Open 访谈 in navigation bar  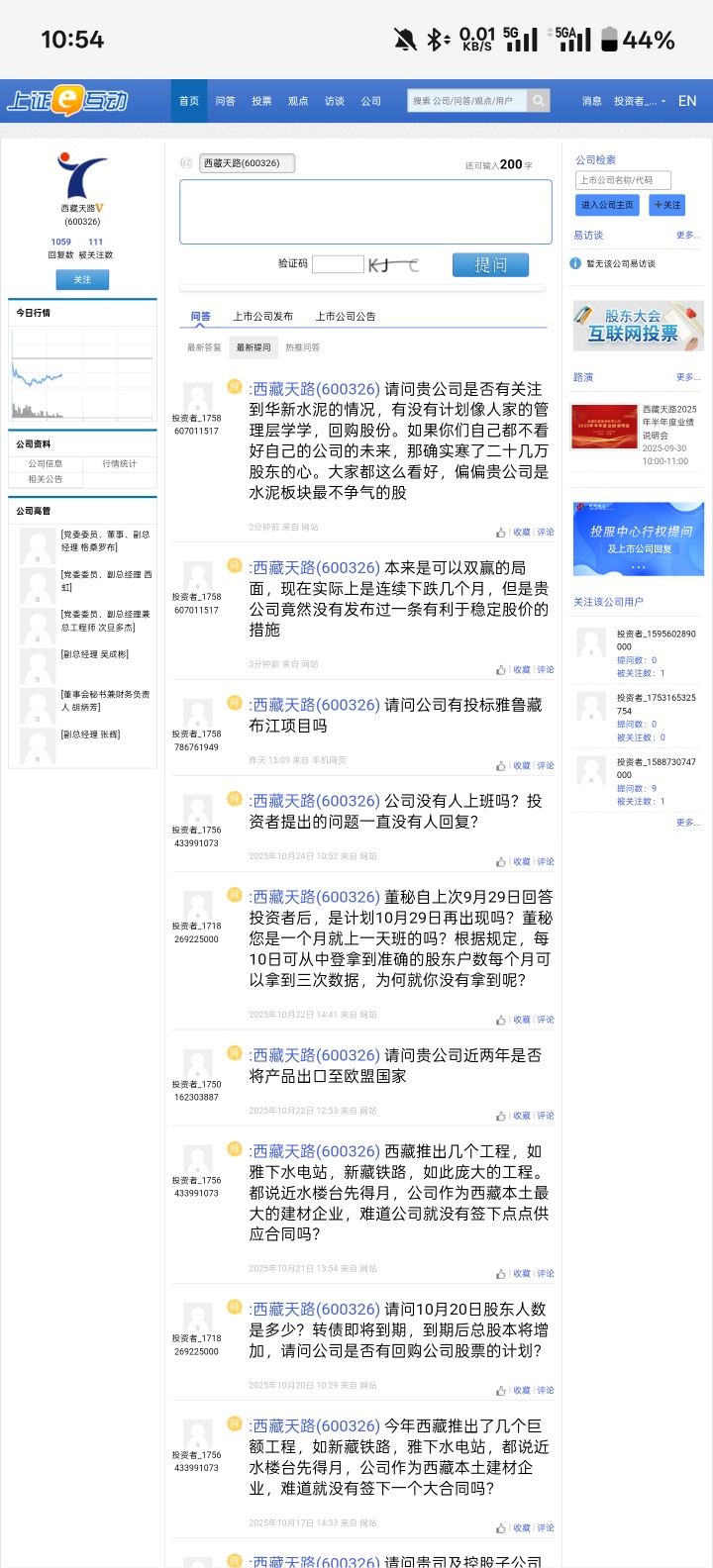335,101
